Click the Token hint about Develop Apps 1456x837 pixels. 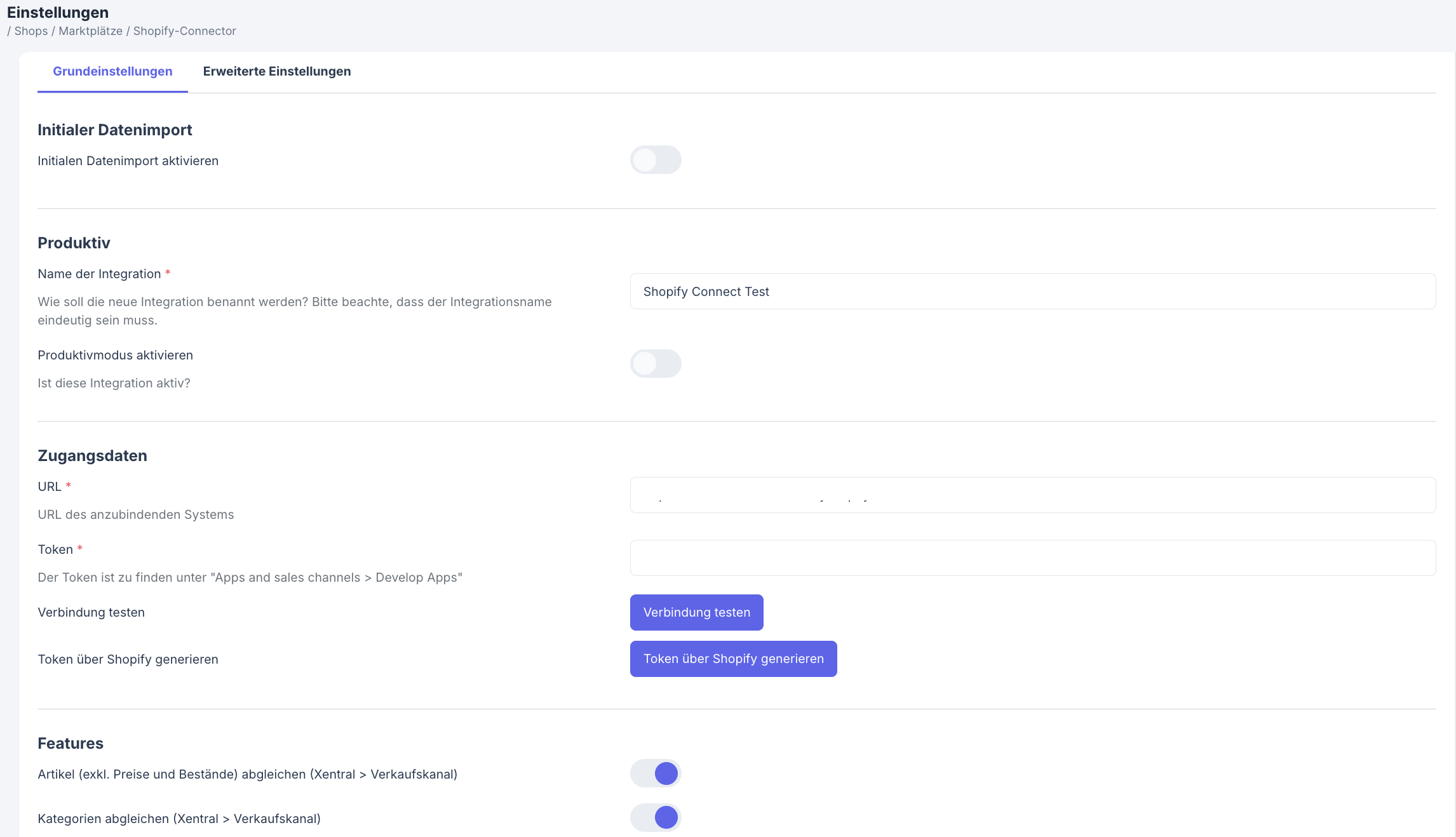[250, 578]
